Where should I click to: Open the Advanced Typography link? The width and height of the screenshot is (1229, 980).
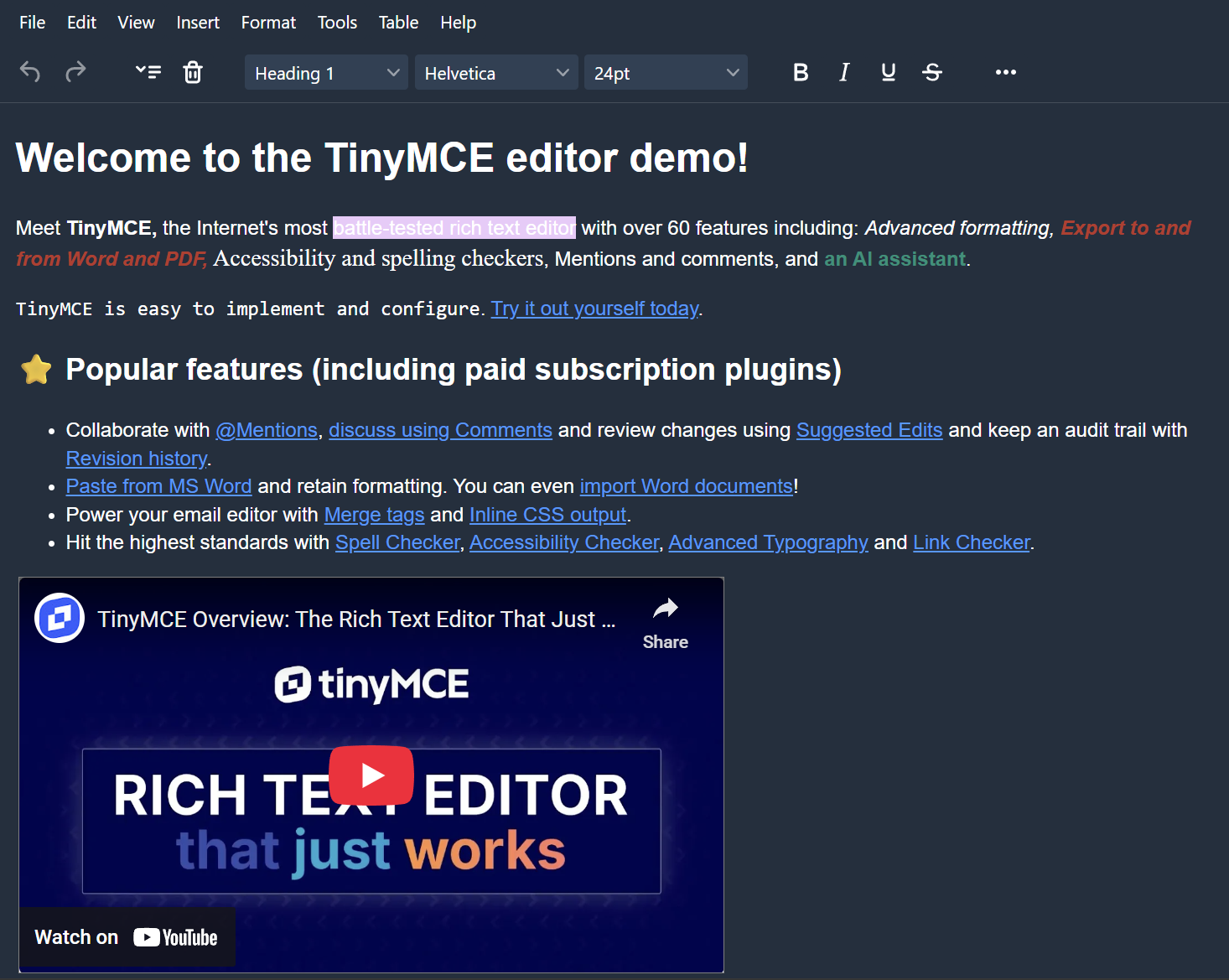(x=768, y=542)
